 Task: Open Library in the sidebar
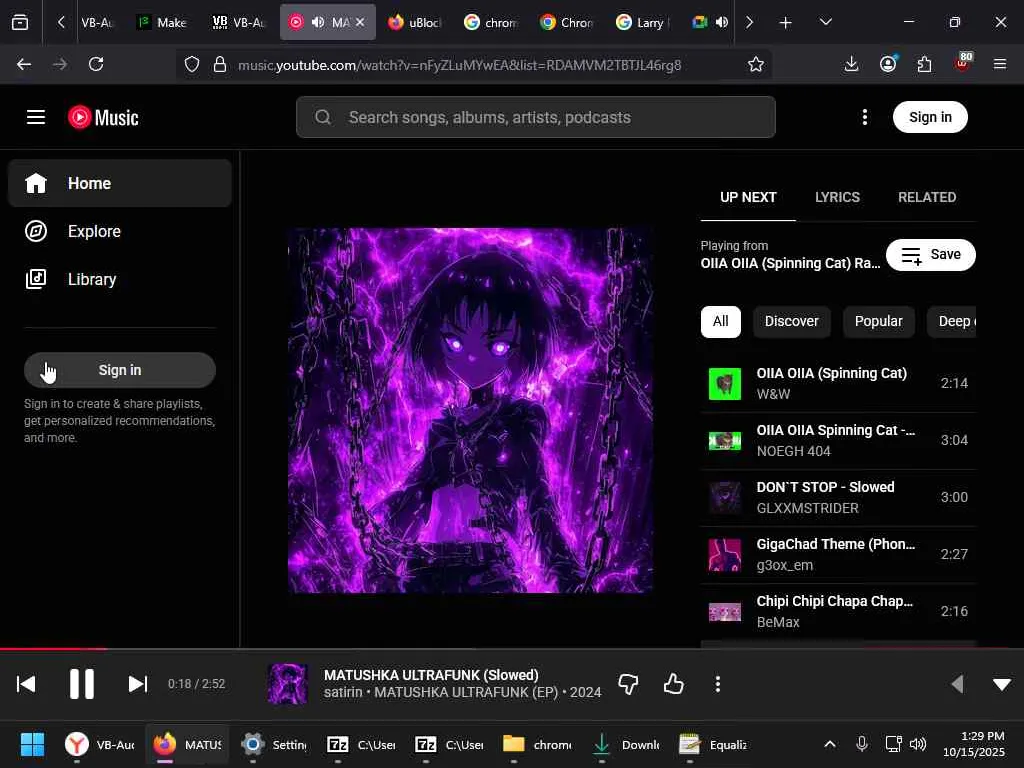pos(120,280)
